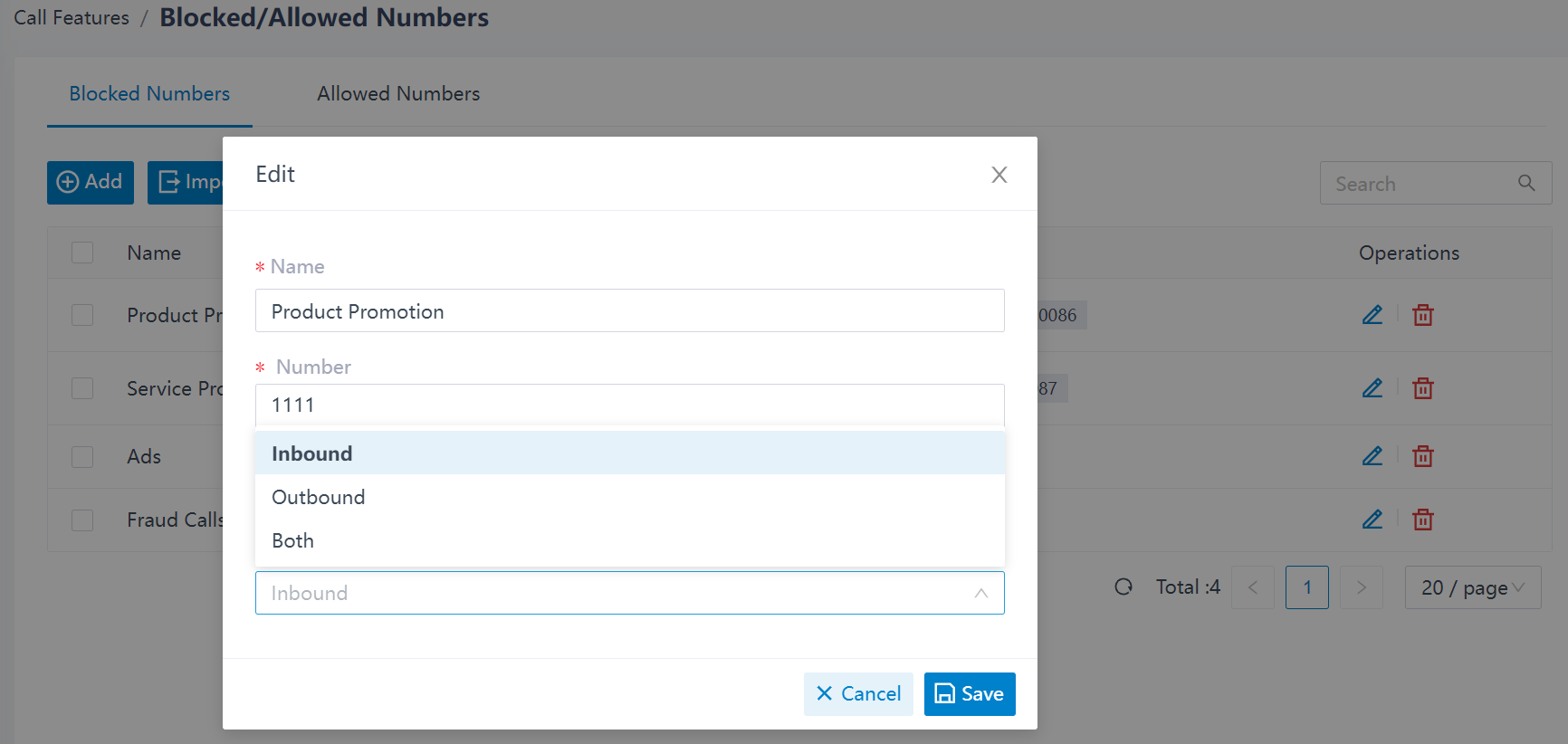Click the edit pencil for Product Promotion row
The height and width of the screenshot is (744, 1568).
click(x=1372, y=315)
